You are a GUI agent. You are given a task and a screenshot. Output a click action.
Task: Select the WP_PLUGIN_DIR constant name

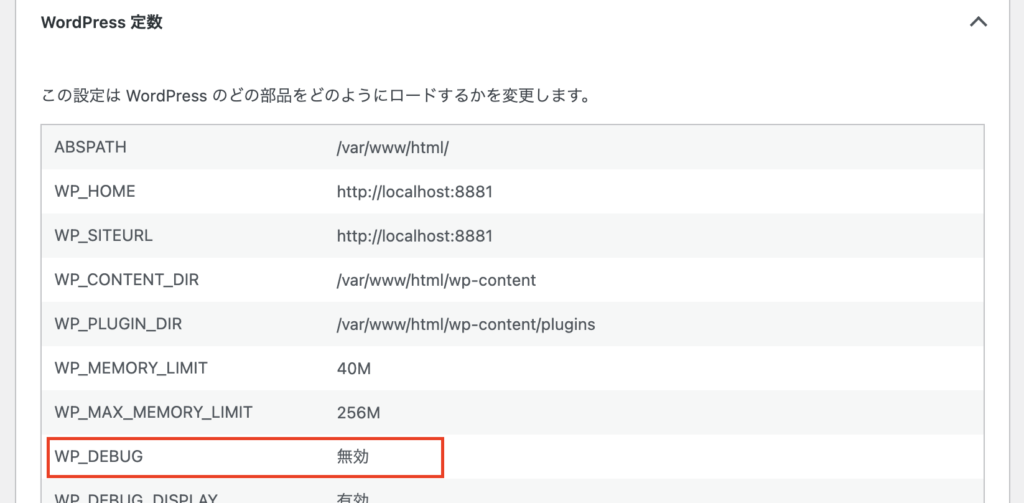pyautogui.click(x=118, y=325)
